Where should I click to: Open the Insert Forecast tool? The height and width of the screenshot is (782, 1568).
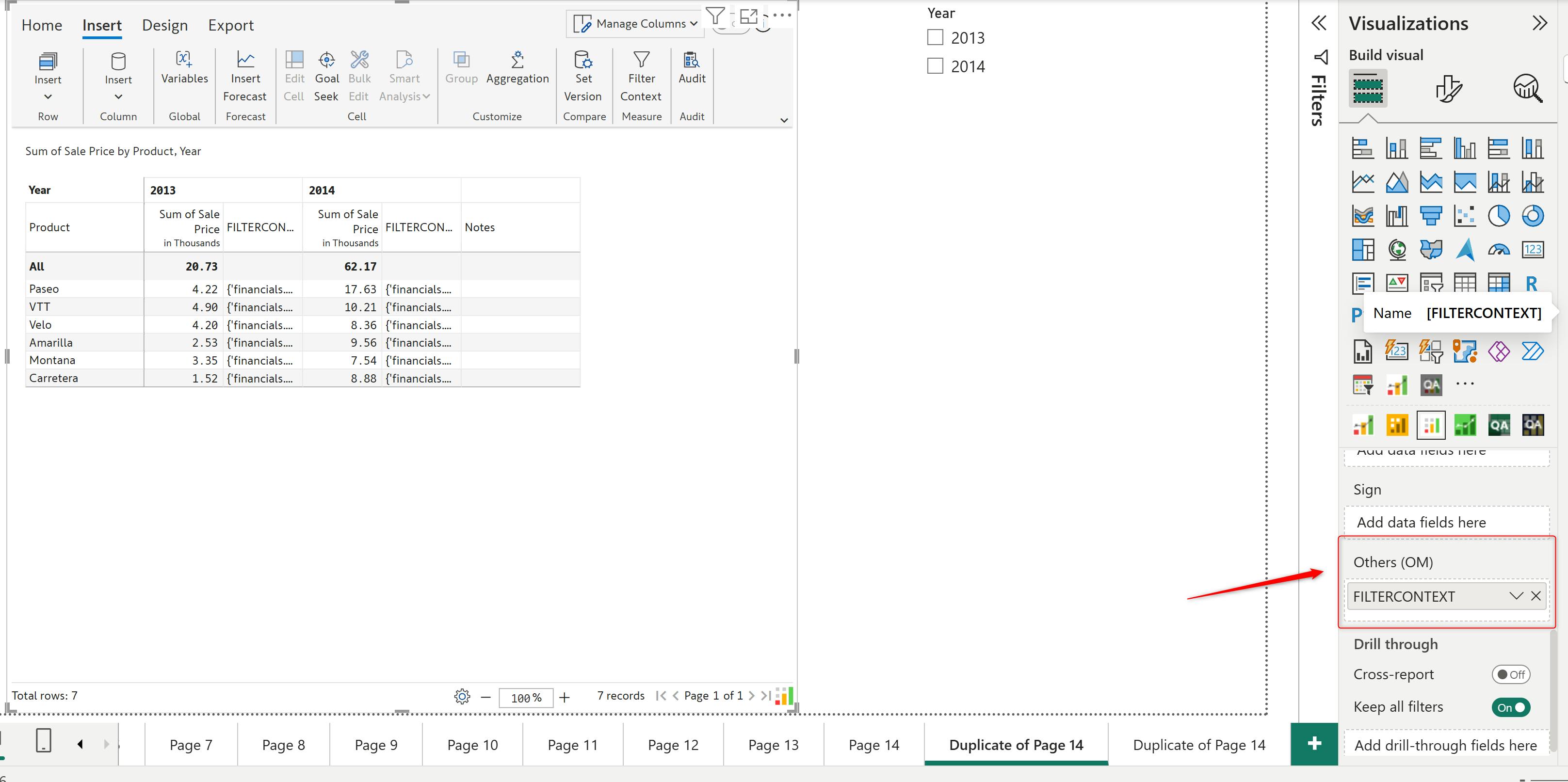point(245,60)
